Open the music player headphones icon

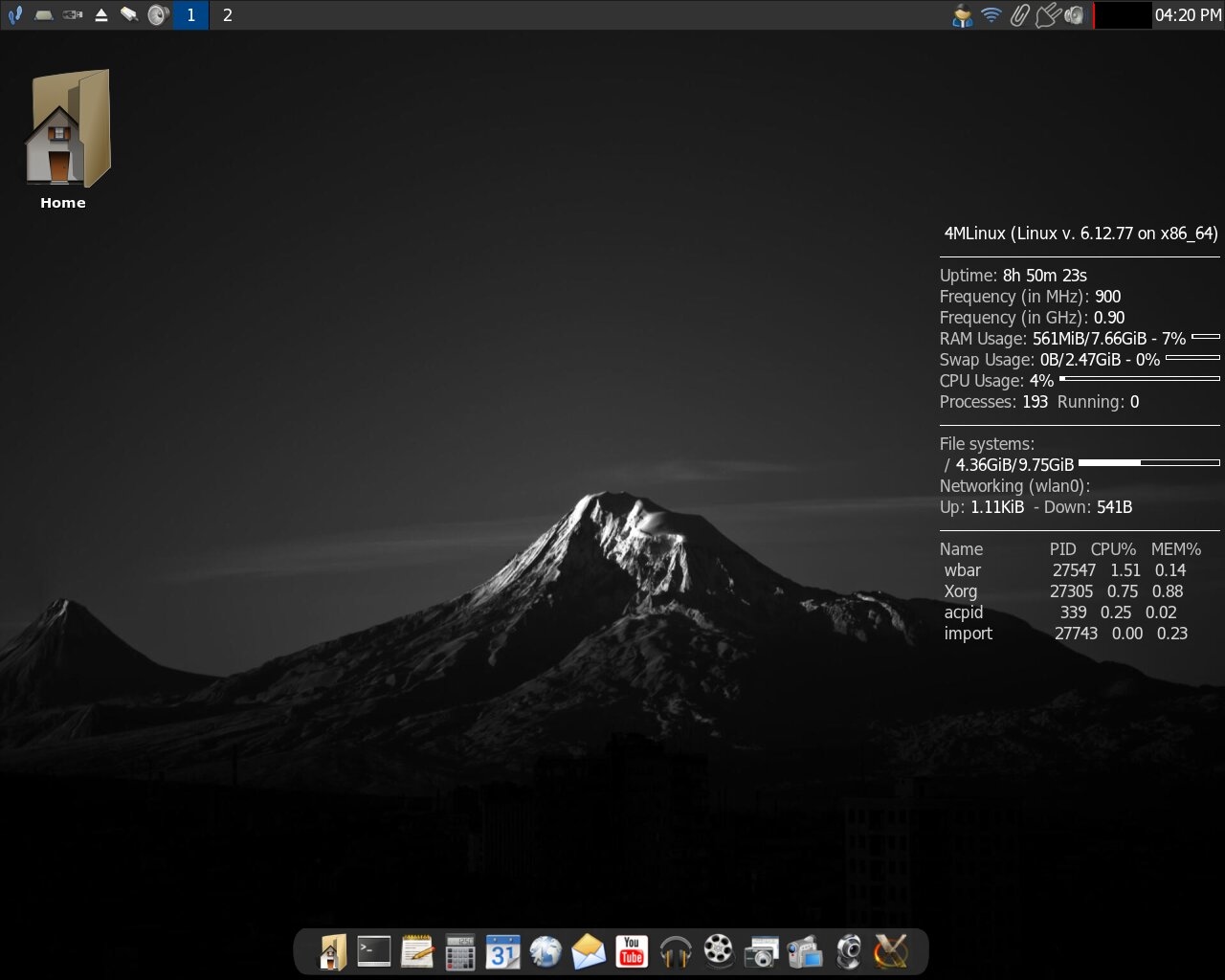(x=676, y=951)
